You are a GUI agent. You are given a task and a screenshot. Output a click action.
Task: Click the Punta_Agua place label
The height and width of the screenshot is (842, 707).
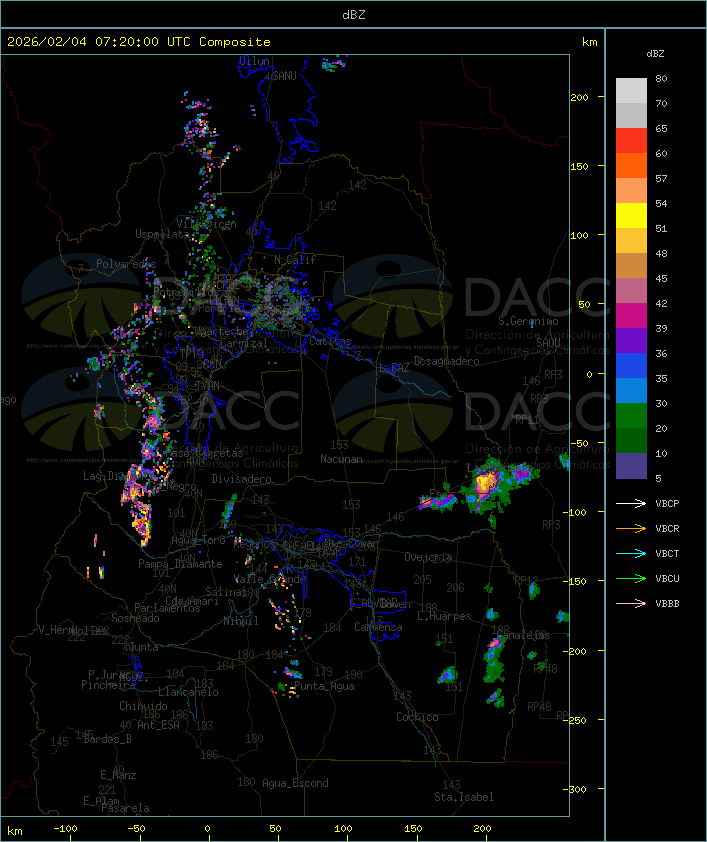coord(324,686)
